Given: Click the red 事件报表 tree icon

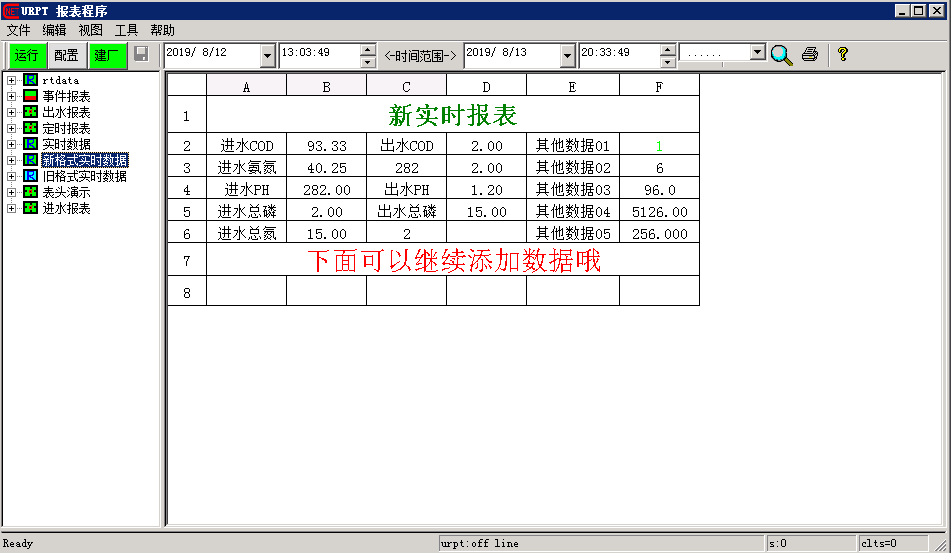Looking at the screenshot, I should coord(31,96).
